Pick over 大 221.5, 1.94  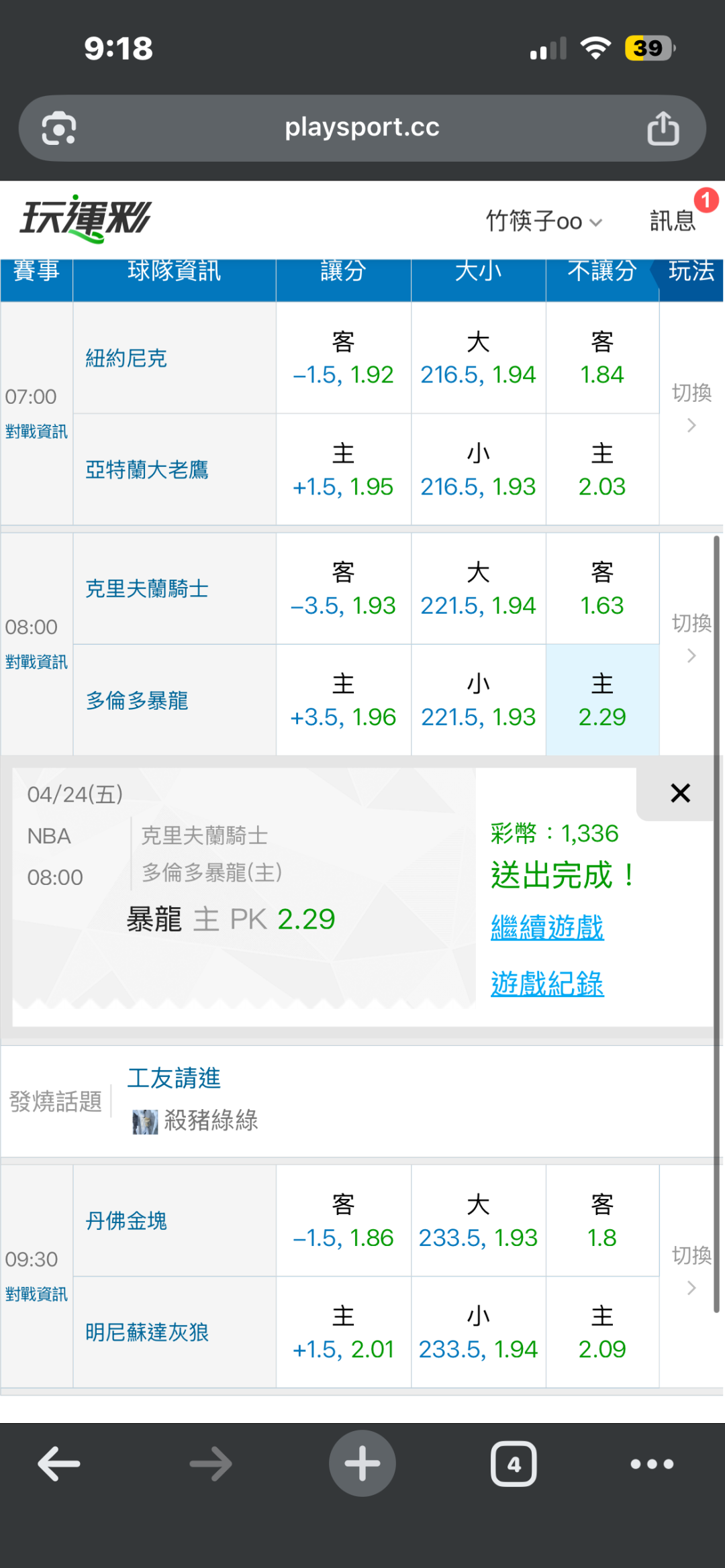[478, 589]
